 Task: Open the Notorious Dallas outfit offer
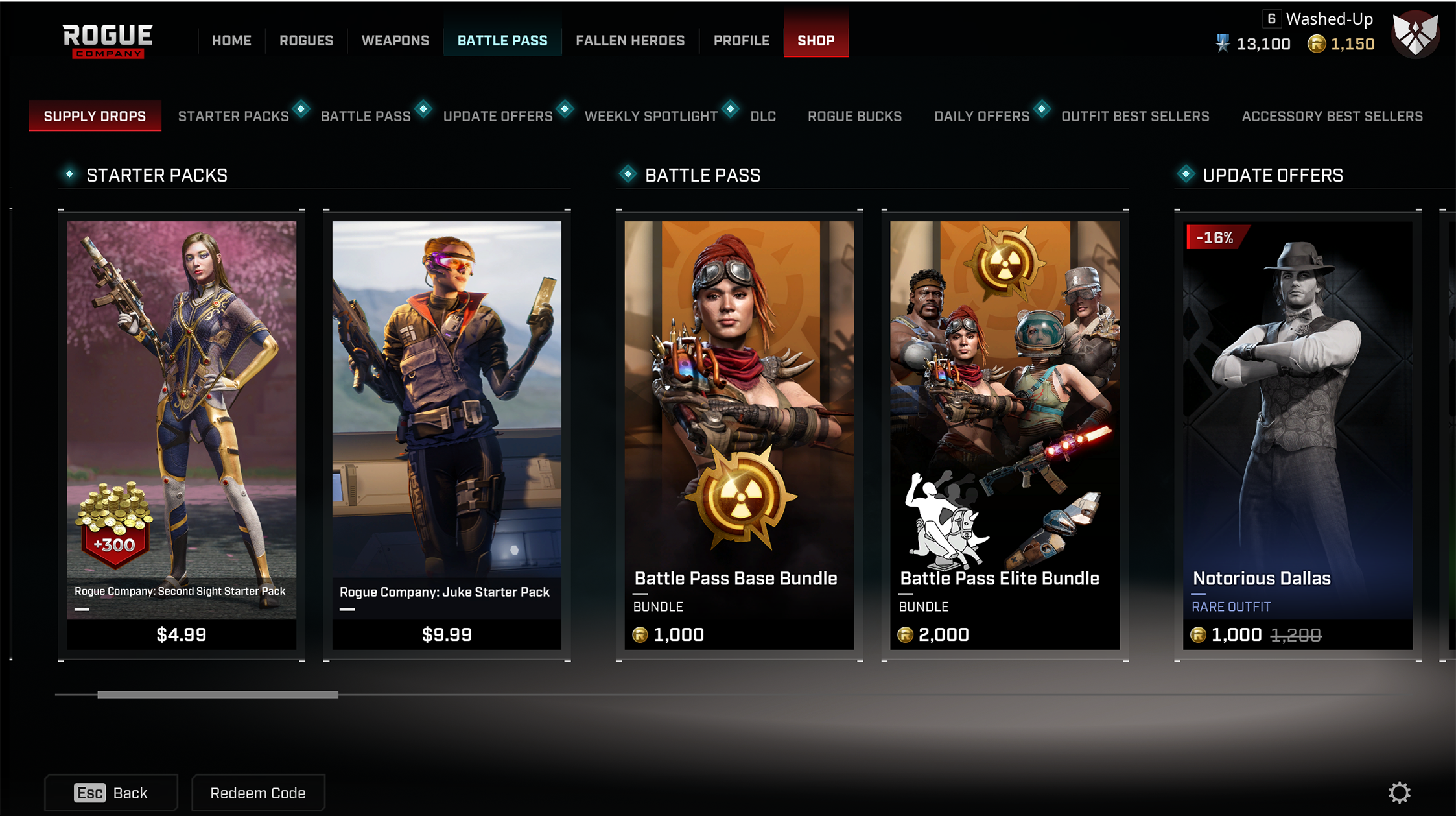click(x=1298, y=435)
